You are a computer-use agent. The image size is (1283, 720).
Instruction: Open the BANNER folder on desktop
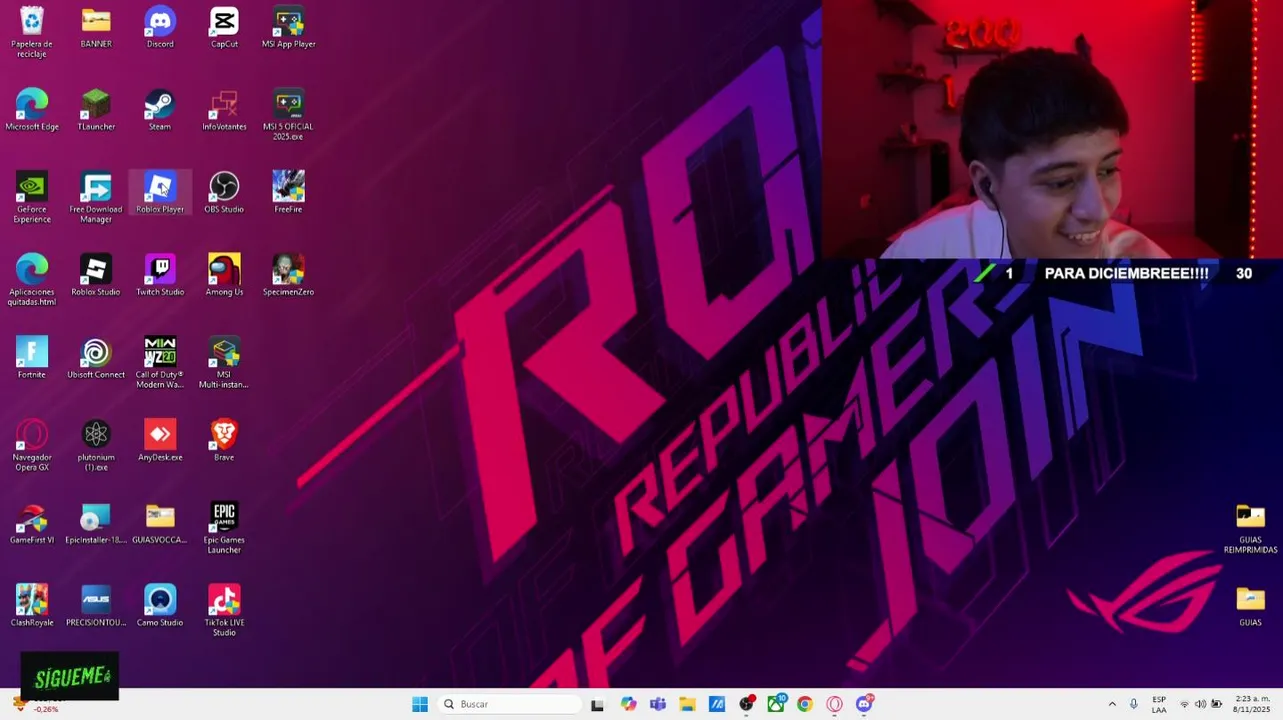pyautogui.click(x=96, y=27)
